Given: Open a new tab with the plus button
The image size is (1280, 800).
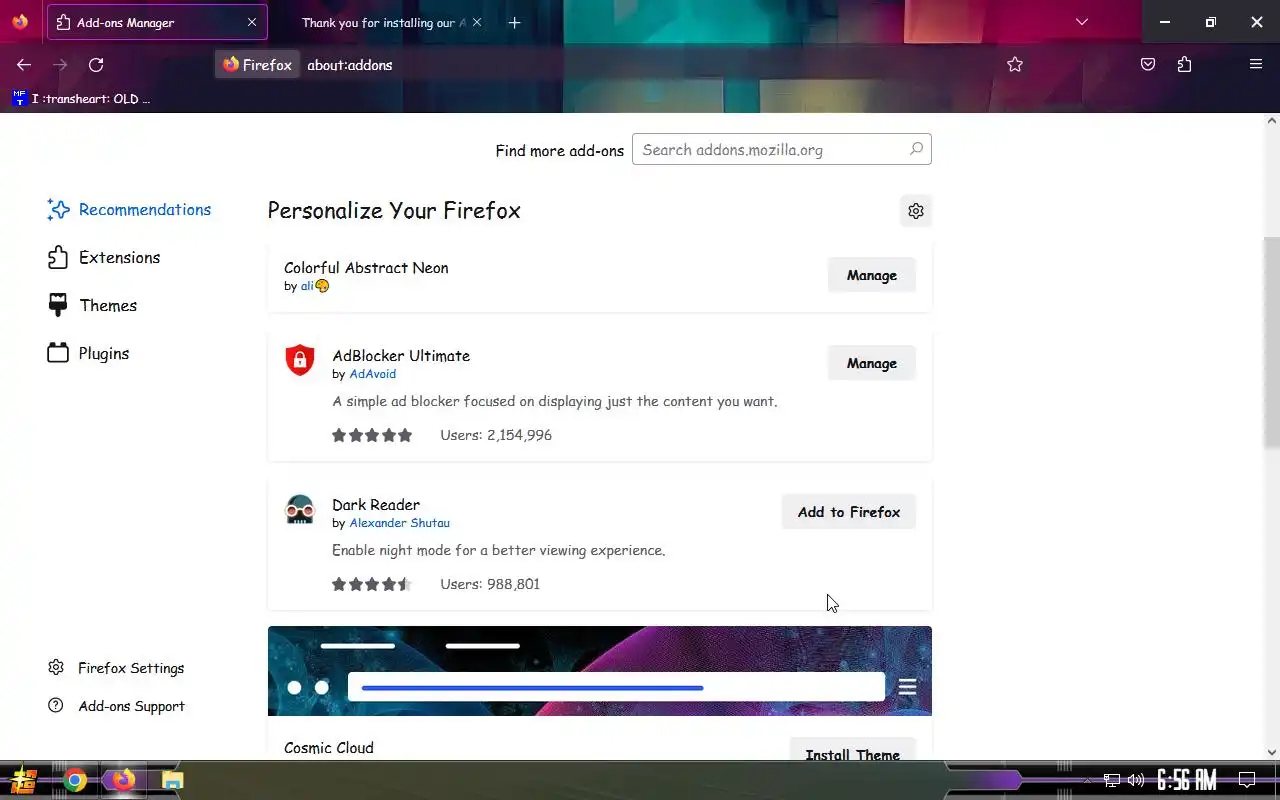Looking at the screenshot, I should point(514,22).
